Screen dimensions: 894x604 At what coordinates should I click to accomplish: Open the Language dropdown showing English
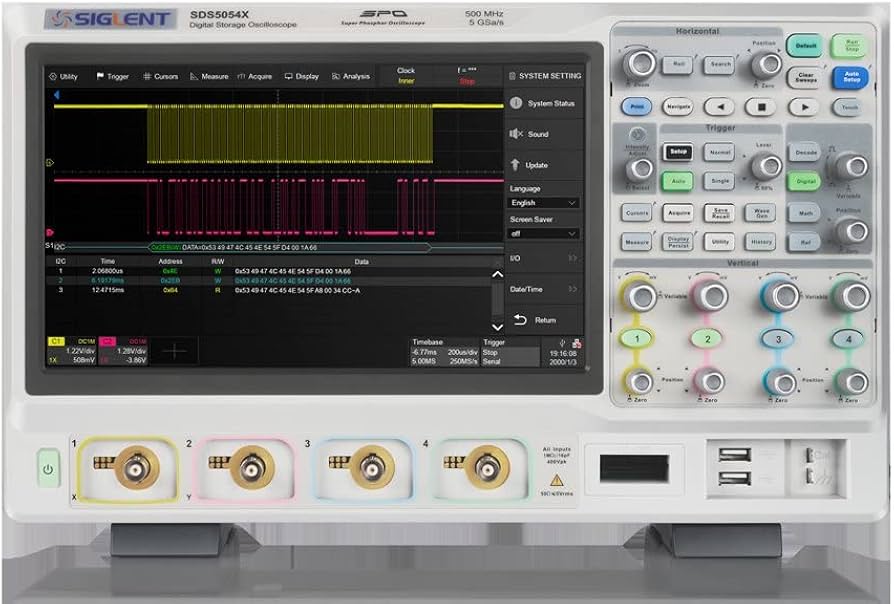pos(544,203)
